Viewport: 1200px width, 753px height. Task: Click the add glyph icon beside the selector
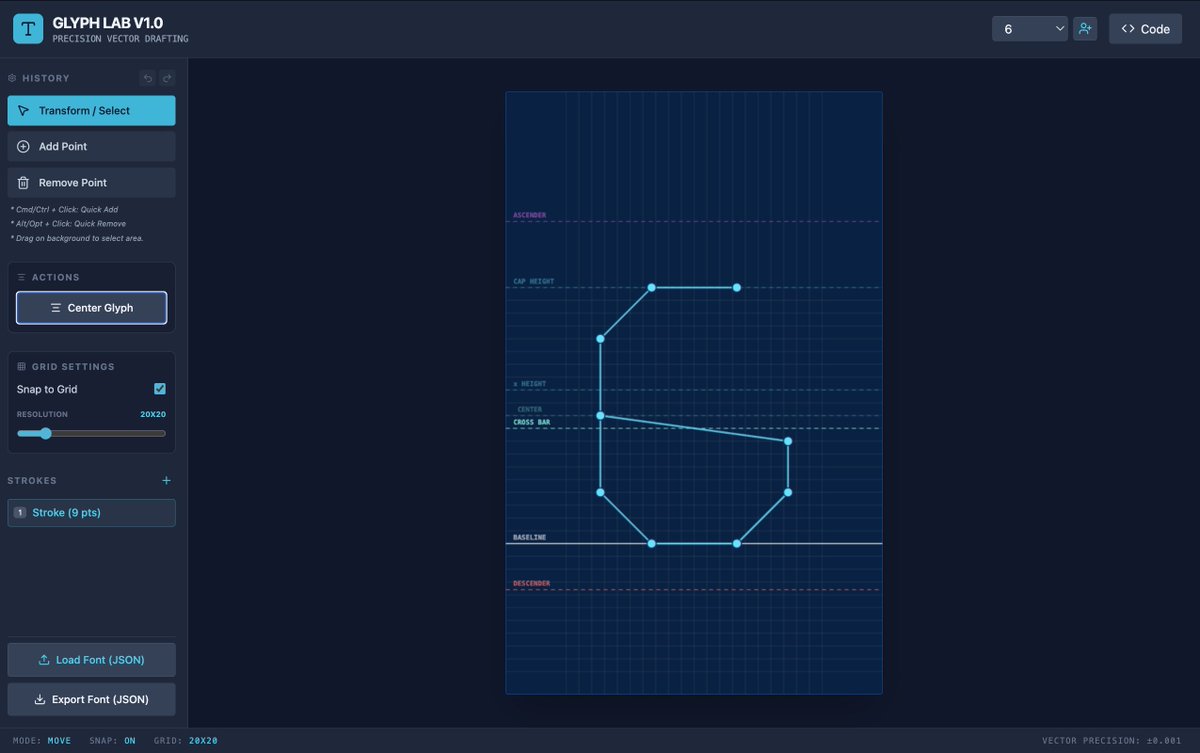point(1085,29)
